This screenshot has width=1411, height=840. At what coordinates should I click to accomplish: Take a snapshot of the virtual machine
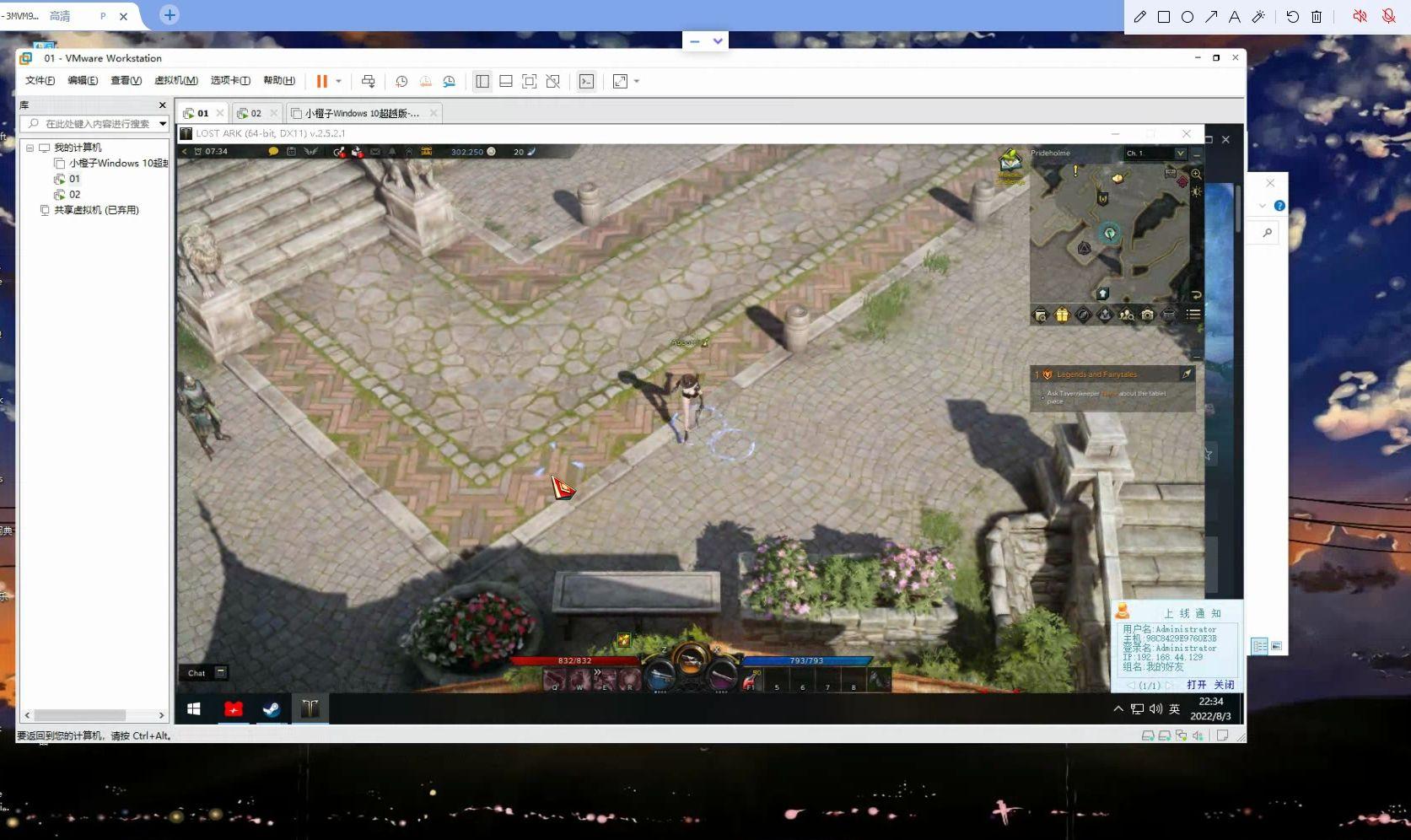click(x=401, y=81)
